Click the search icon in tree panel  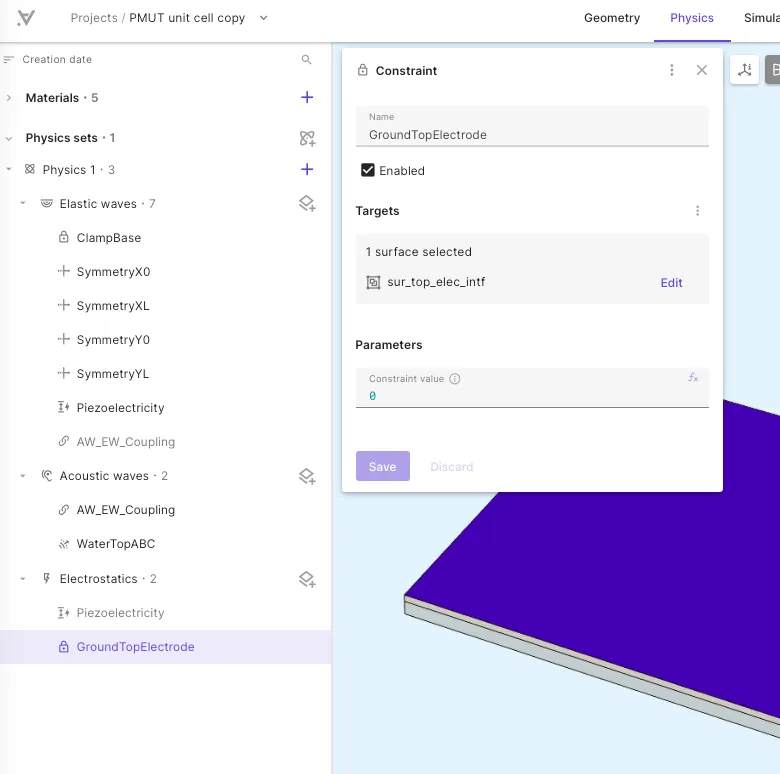(306, 60)
